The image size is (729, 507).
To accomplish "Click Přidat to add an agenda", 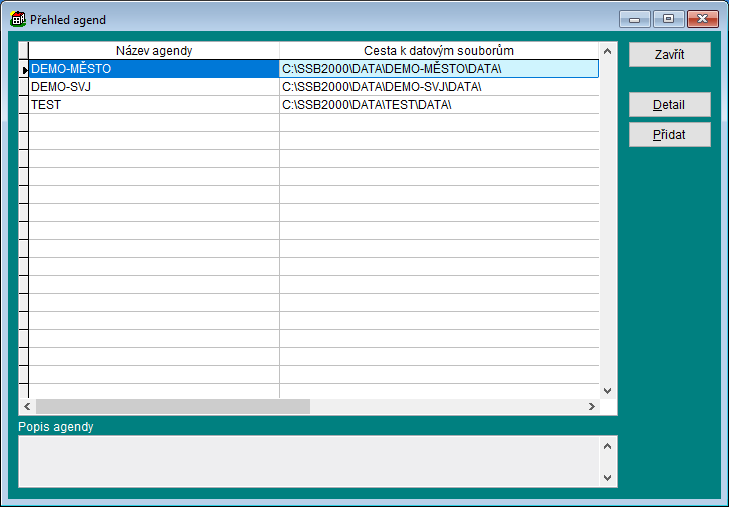I will click(669, 135).
